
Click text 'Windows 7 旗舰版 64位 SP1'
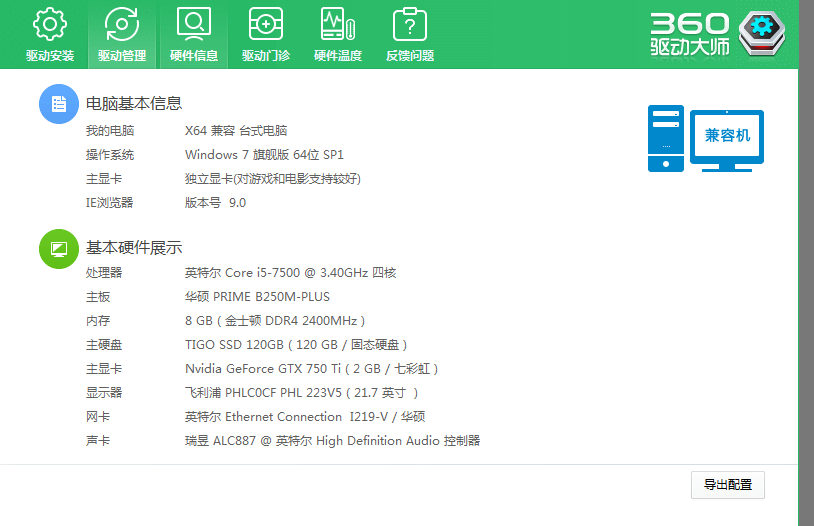pyautogui.click(x=264, y=154)
